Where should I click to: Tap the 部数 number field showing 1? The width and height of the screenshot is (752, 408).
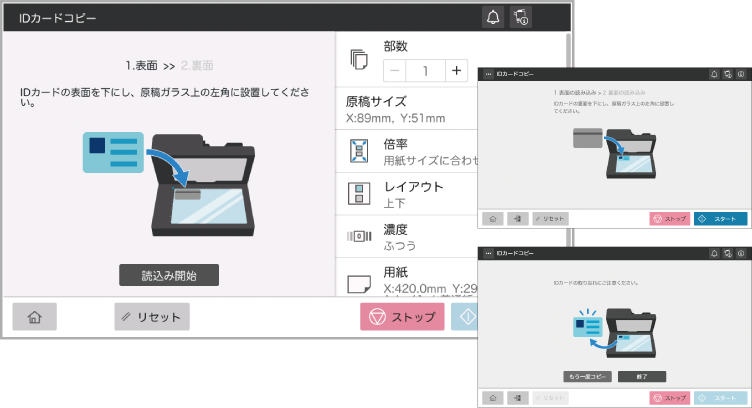425,70
